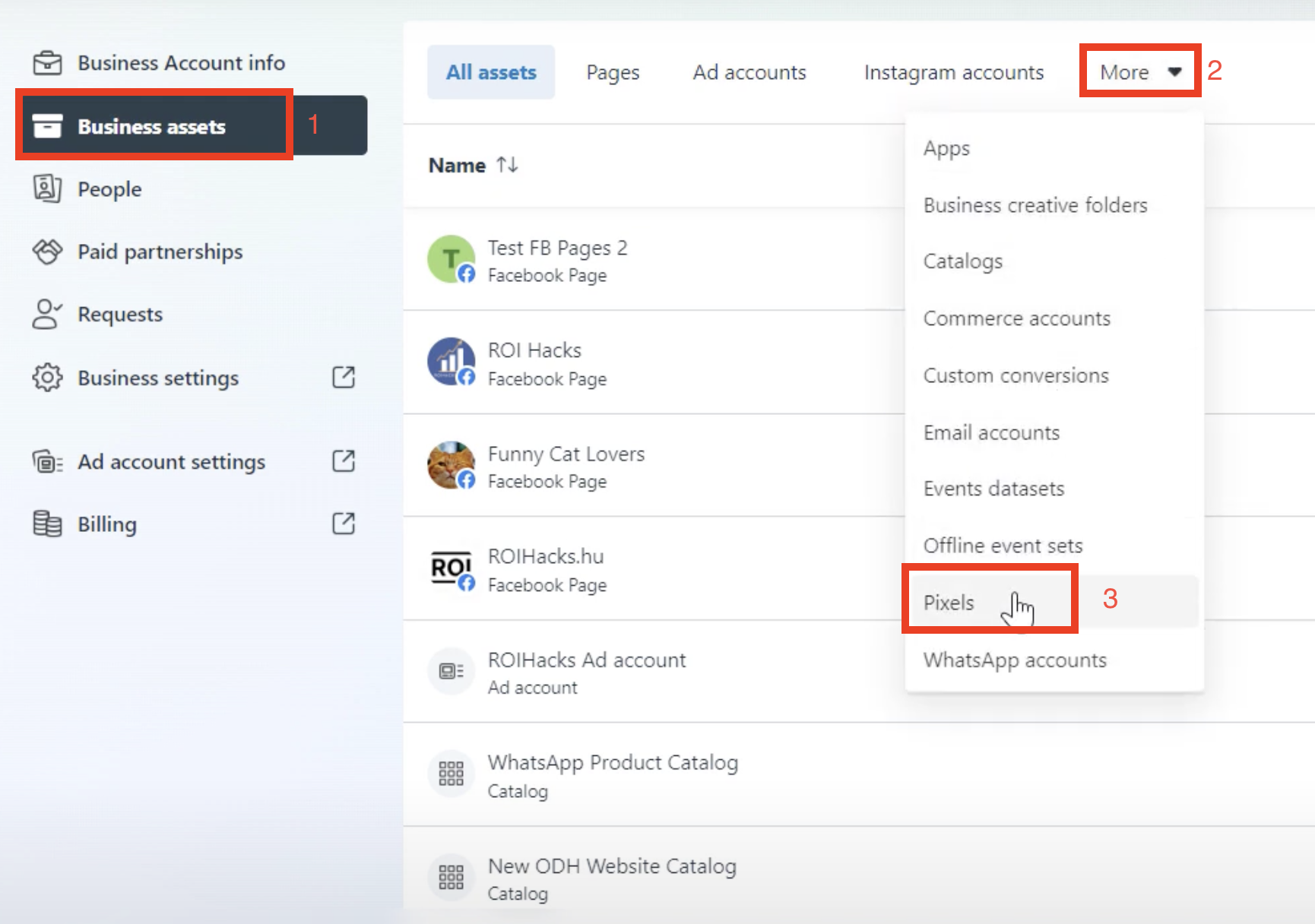1315x924 pixels.
Task: Click the Business Account info briefcase icon
Action: coord(47,63)
